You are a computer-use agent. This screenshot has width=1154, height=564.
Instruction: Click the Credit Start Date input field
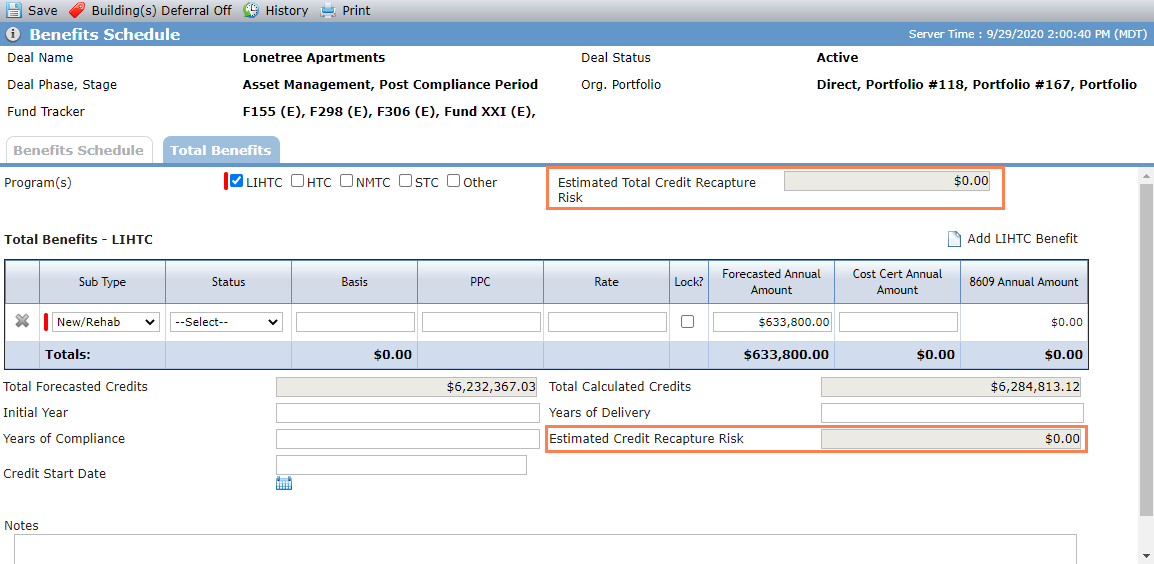pos(401,465)
